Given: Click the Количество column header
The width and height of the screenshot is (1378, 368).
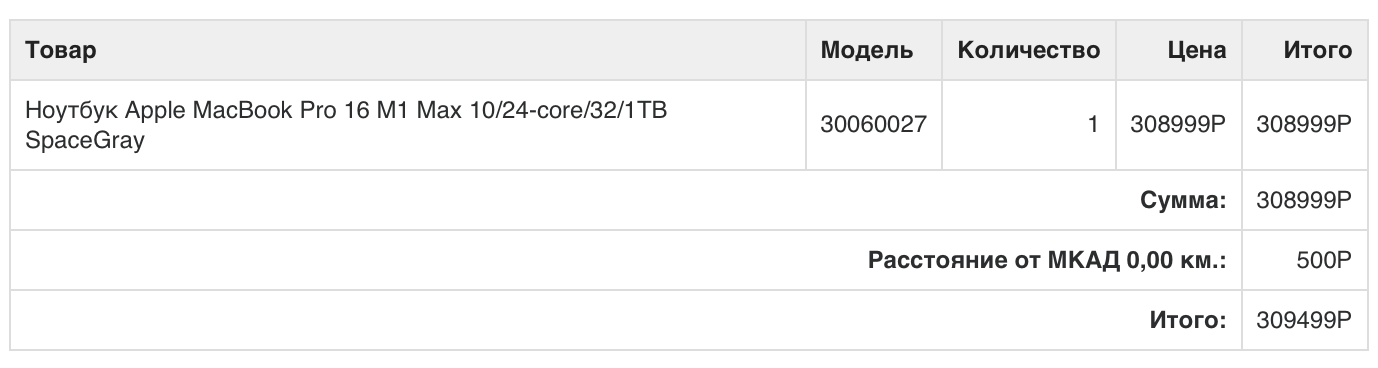Looking at the screenshot, I should click(x=1029, y=51).
